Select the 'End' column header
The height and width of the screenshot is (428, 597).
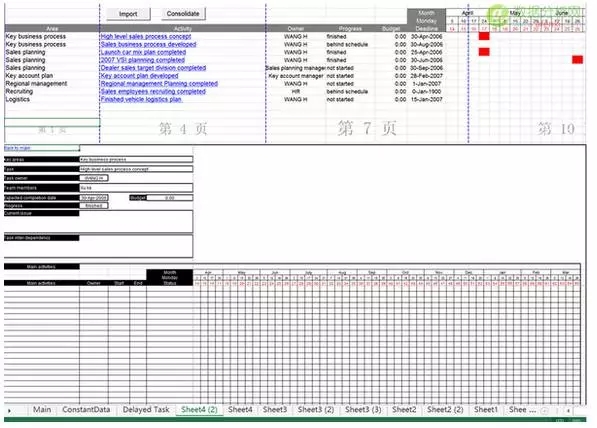click(138, 283)
